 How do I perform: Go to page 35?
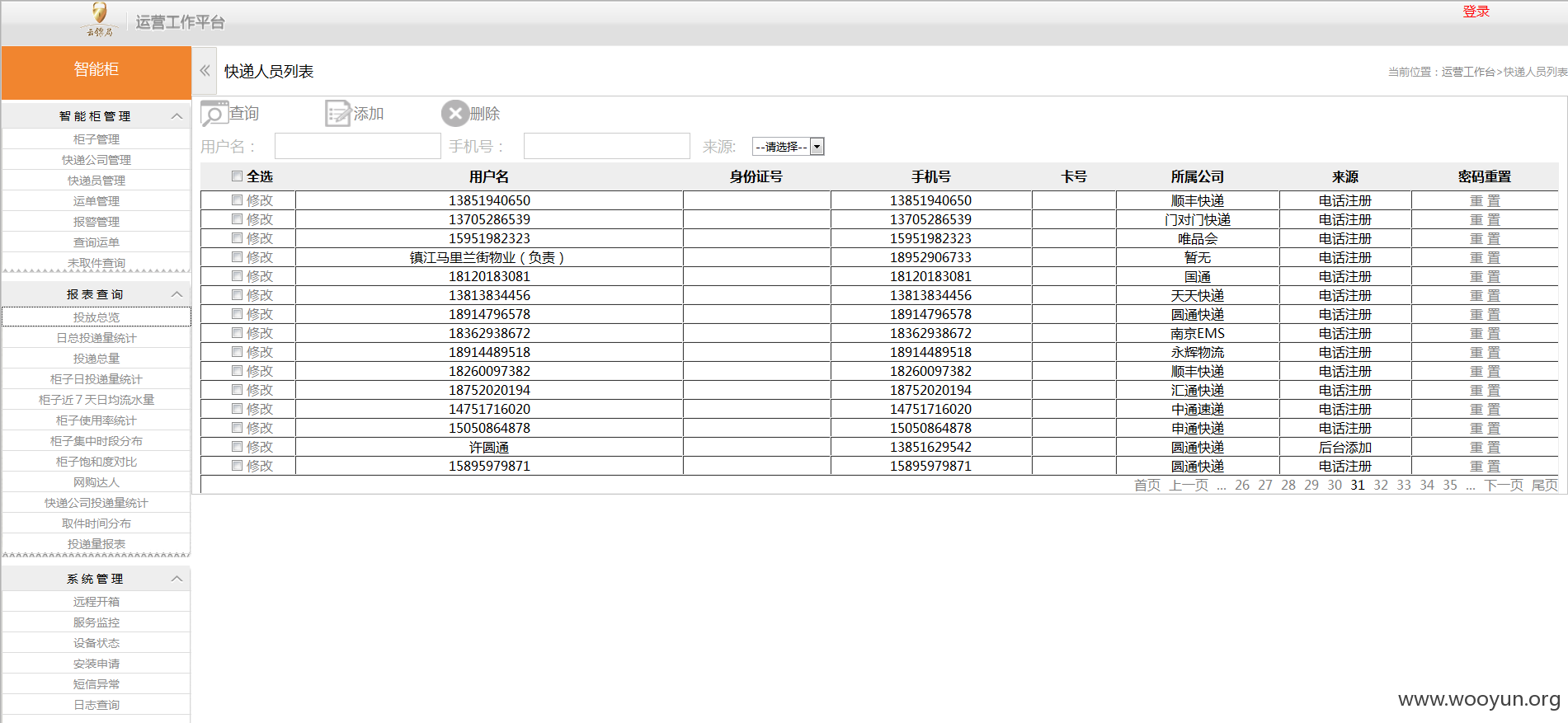click(x=1450, y=485)
